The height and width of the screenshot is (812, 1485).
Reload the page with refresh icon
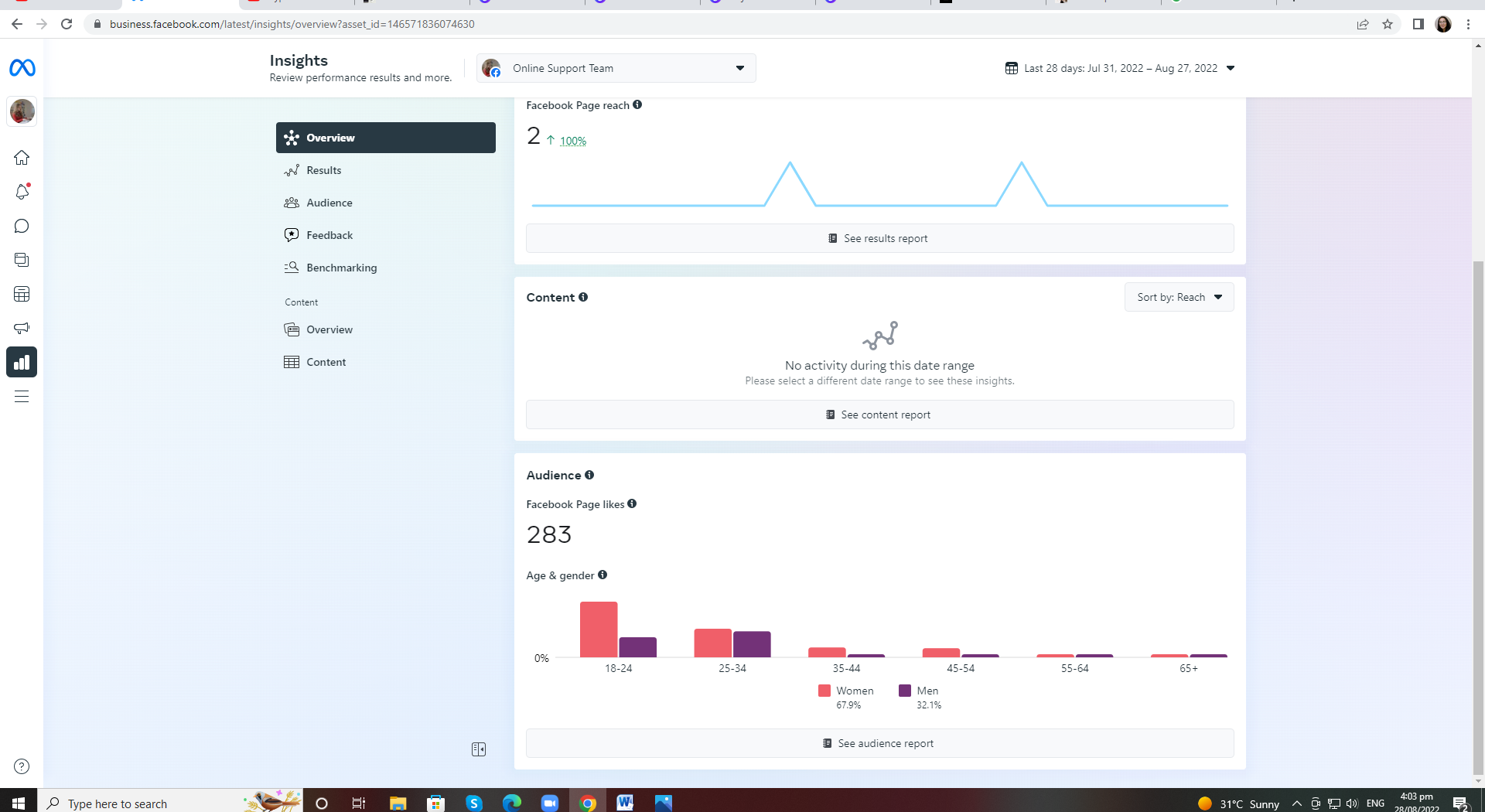67,24
